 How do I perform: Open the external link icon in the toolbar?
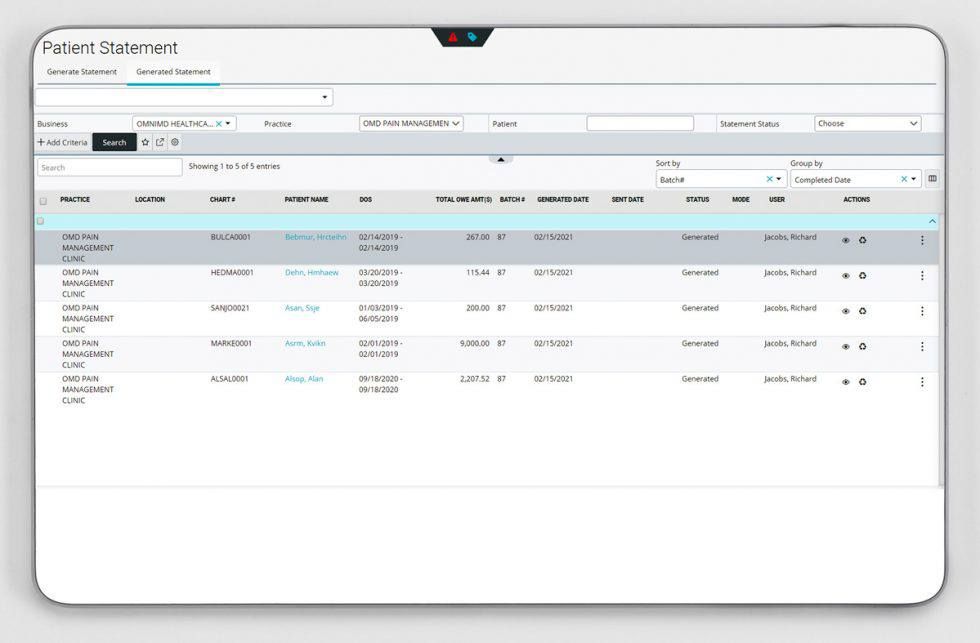[160, 142]
